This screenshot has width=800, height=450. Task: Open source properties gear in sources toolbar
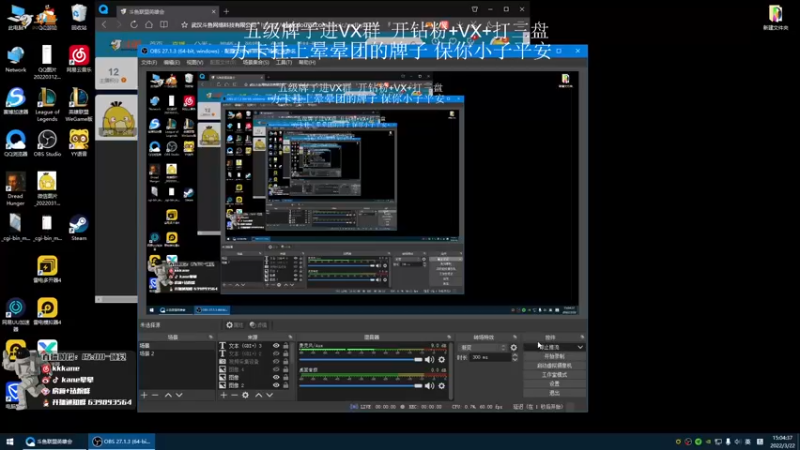coord(245,395)
